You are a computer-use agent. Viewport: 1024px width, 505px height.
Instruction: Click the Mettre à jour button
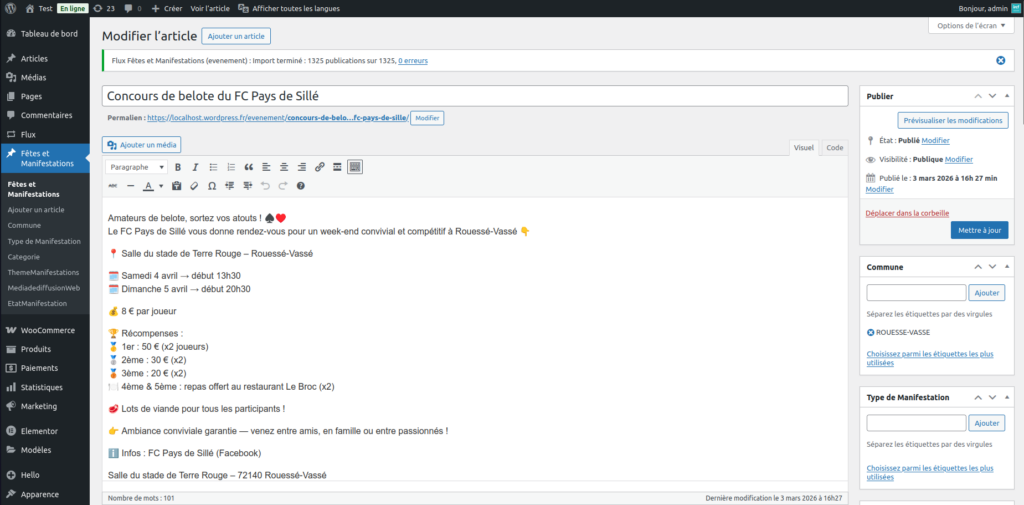click(x=979, y=230)
